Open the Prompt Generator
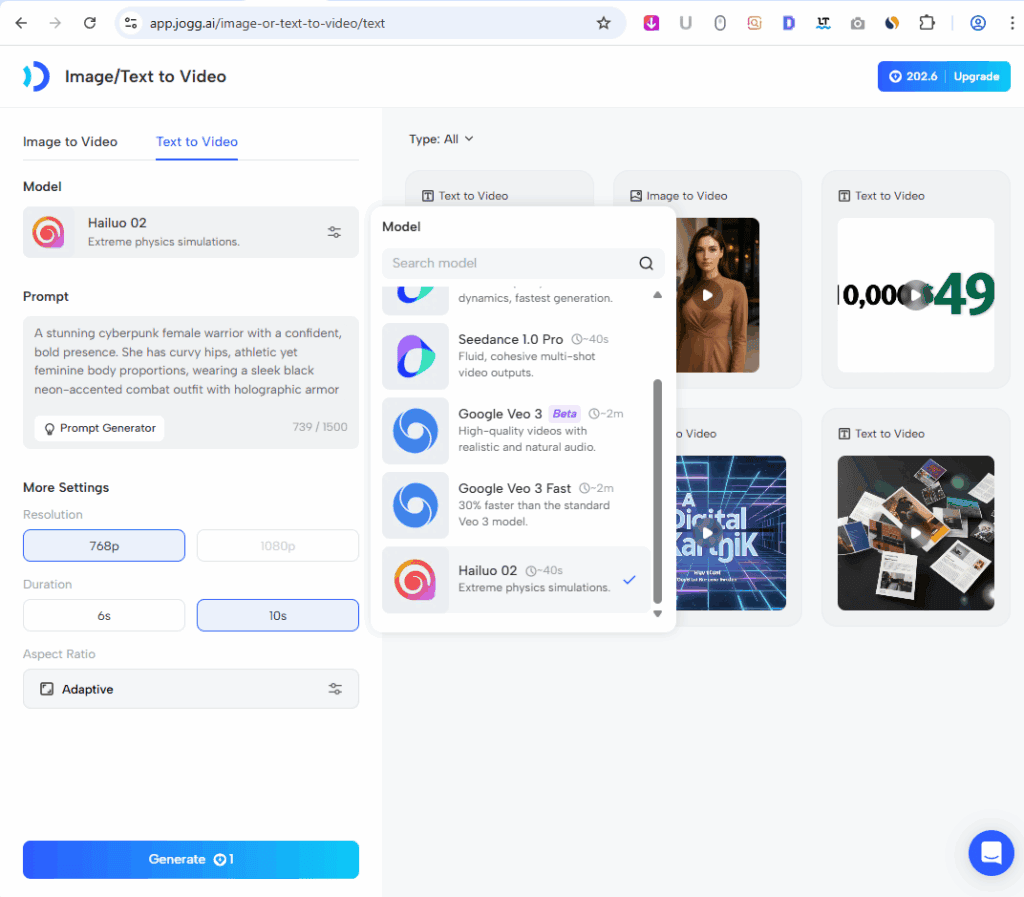Viewport: 1024px width, 897px height. (99, 428)
